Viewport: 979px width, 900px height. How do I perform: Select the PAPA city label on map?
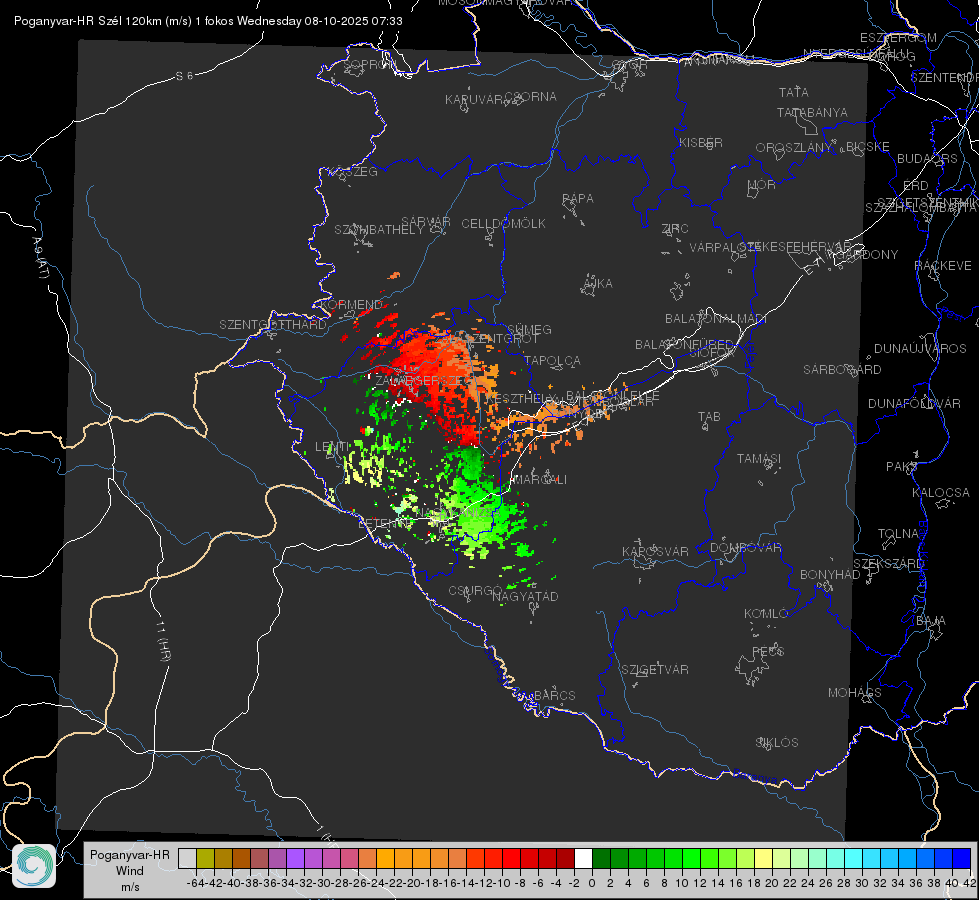pos(578,199)
